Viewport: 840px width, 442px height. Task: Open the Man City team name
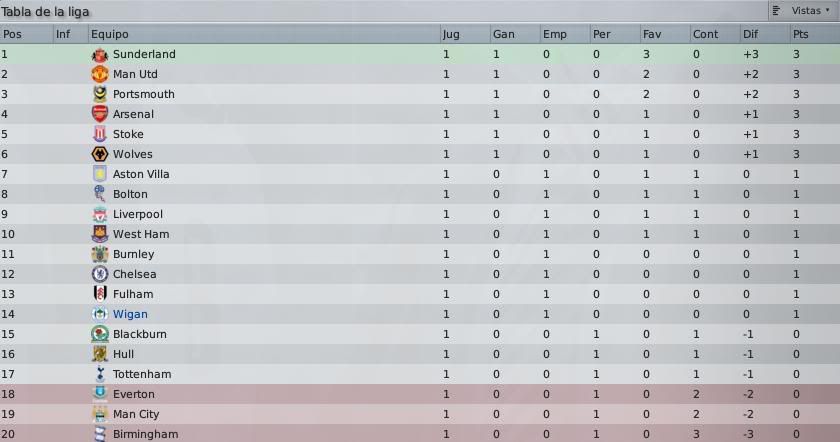coord(136,414)
